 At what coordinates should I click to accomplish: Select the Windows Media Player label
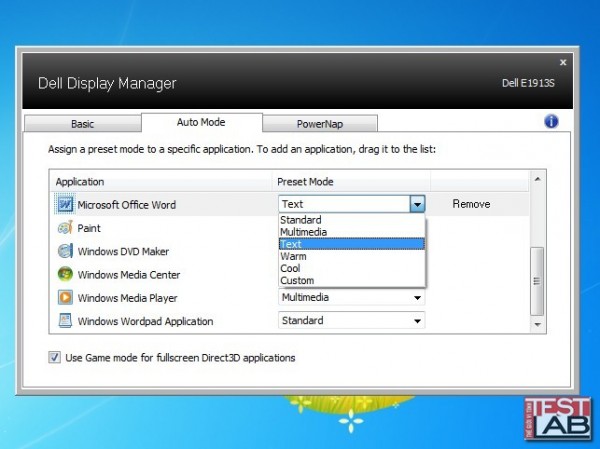(x=127, y=298)
